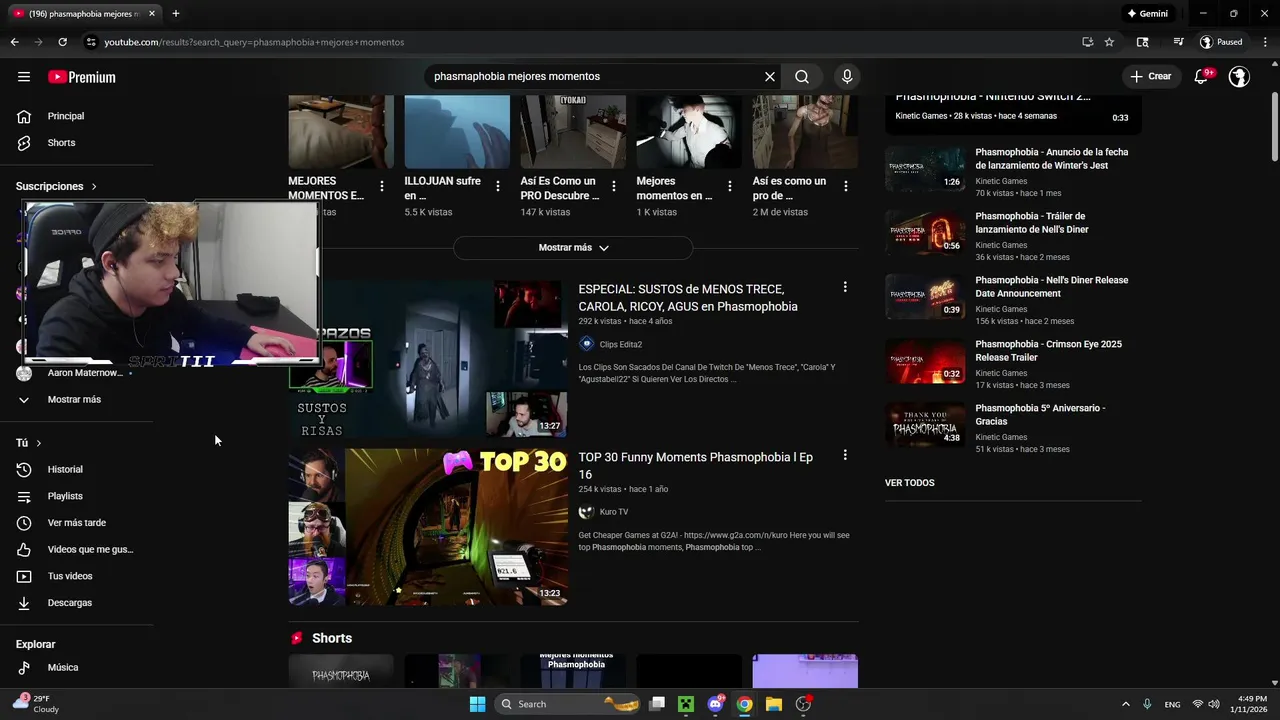
Task: Clear the search query with the X
Action: coord(770,77)
